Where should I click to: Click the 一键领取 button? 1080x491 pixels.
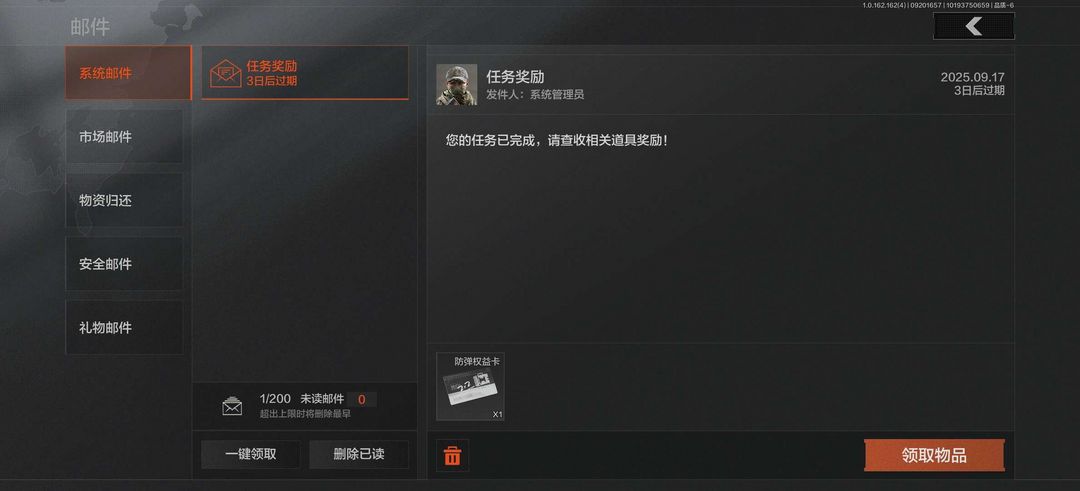pos(251,455)
